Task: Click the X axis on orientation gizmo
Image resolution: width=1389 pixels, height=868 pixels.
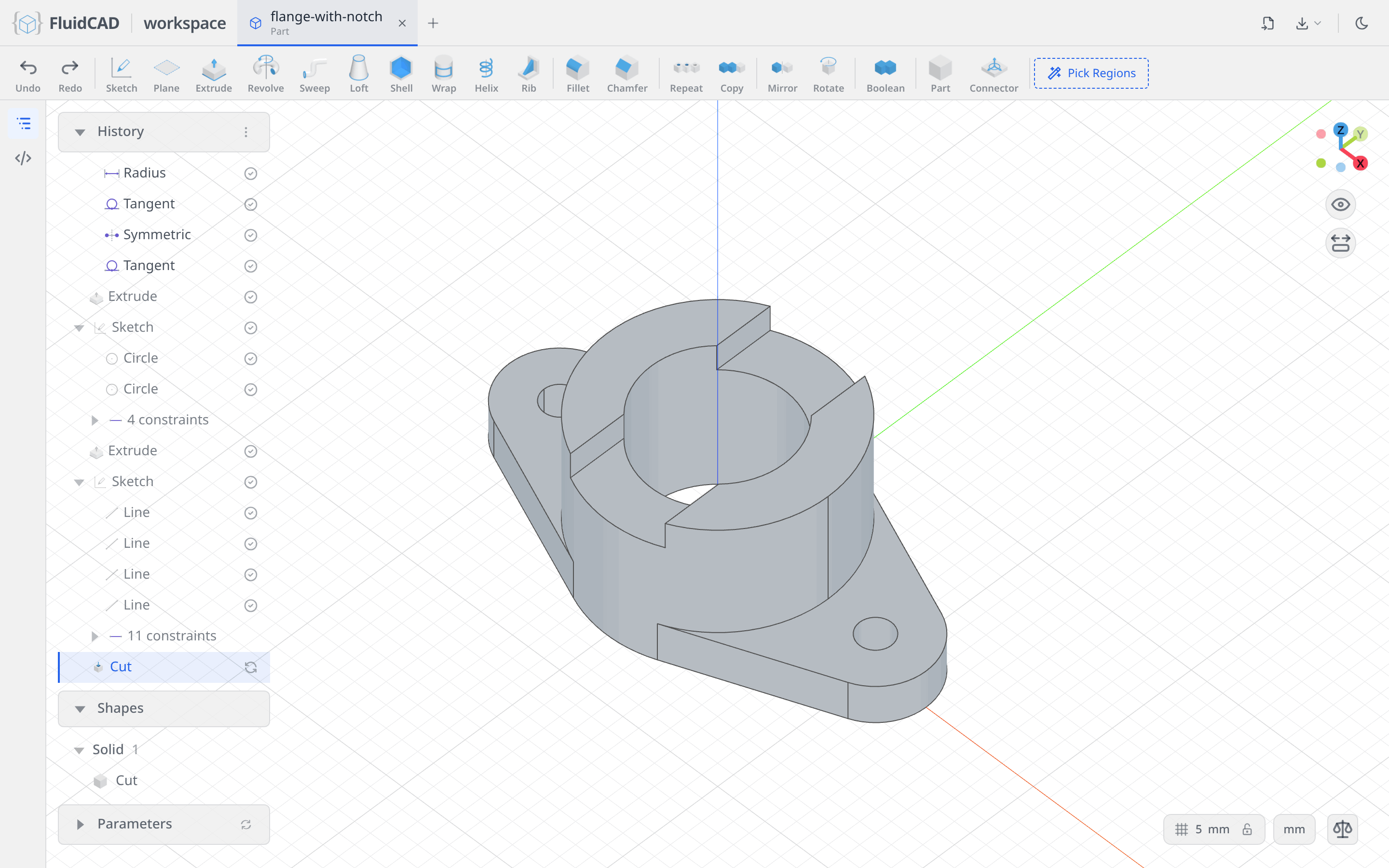Action: pyautogui.click(x=1360, y=163)
